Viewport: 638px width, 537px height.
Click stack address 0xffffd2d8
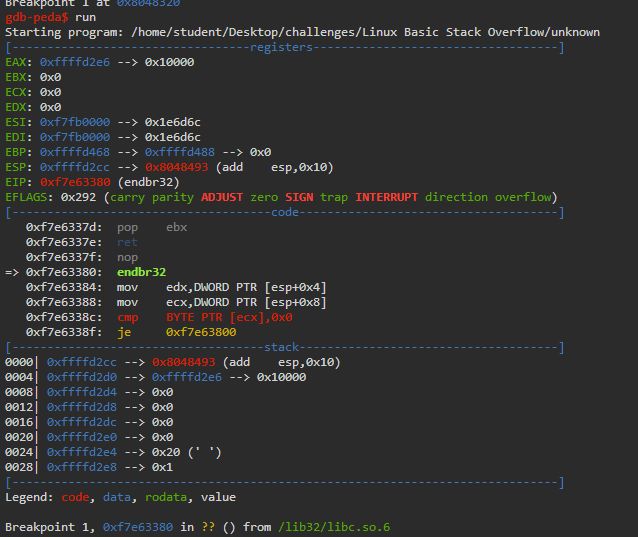click(82, 407)
